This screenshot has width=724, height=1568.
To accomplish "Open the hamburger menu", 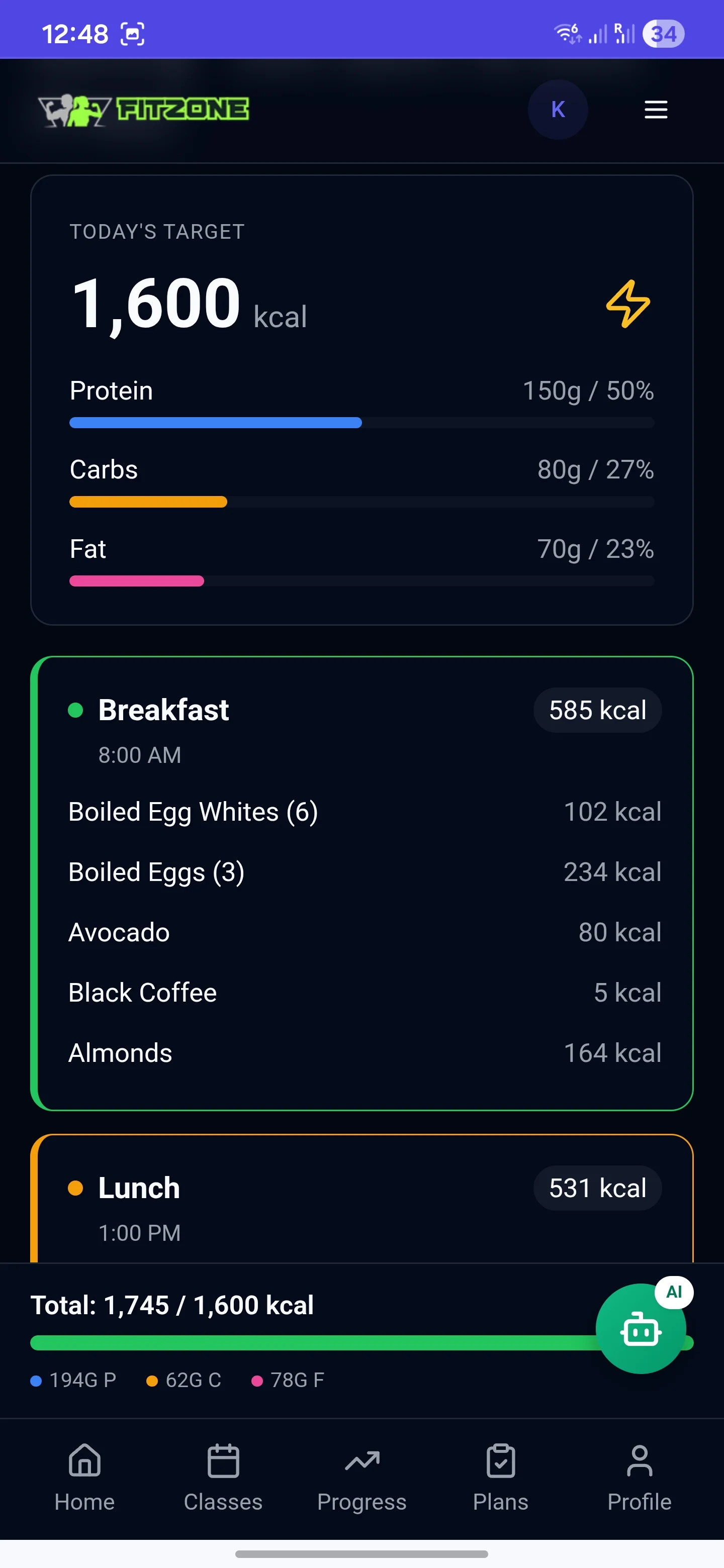I will (x=656, y=110).
